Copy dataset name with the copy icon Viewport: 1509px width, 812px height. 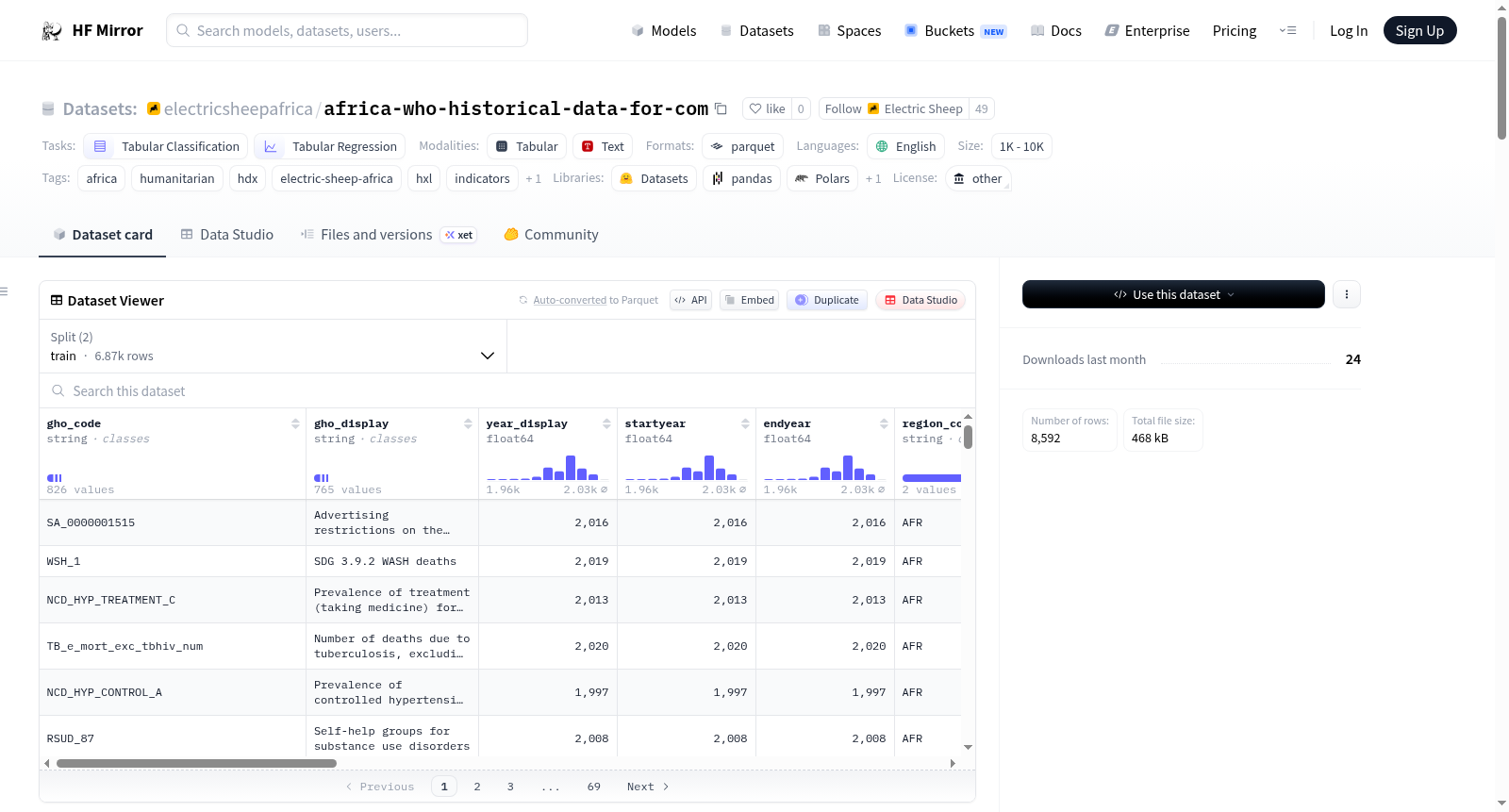[x=721, y=108]
